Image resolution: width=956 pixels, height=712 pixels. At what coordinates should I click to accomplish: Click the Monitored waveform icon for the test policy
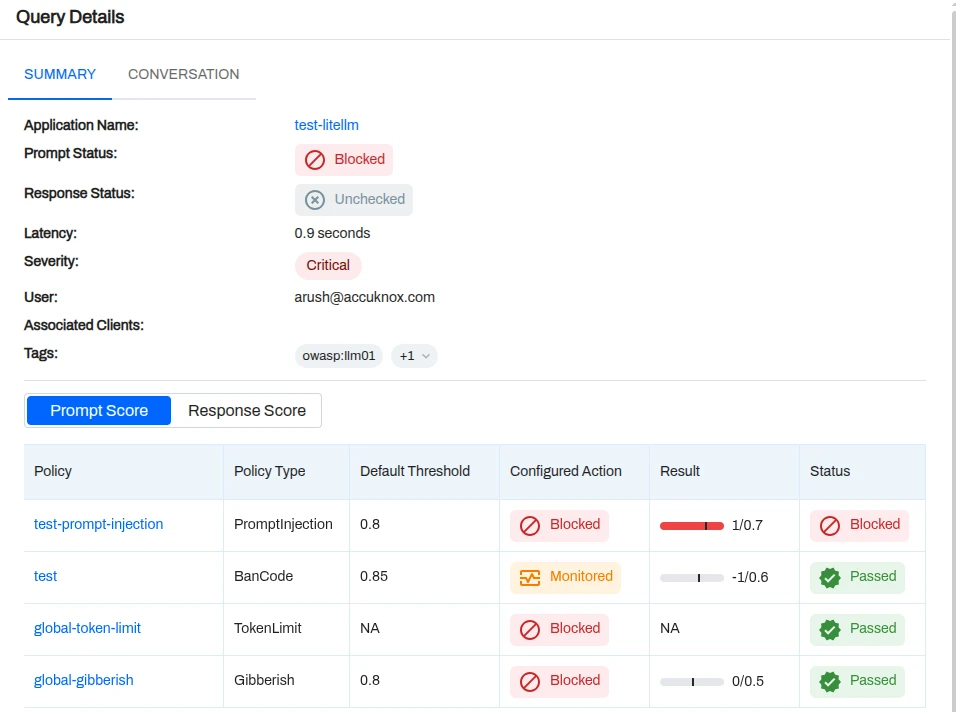pyautogui.click(x=529, y=576)
